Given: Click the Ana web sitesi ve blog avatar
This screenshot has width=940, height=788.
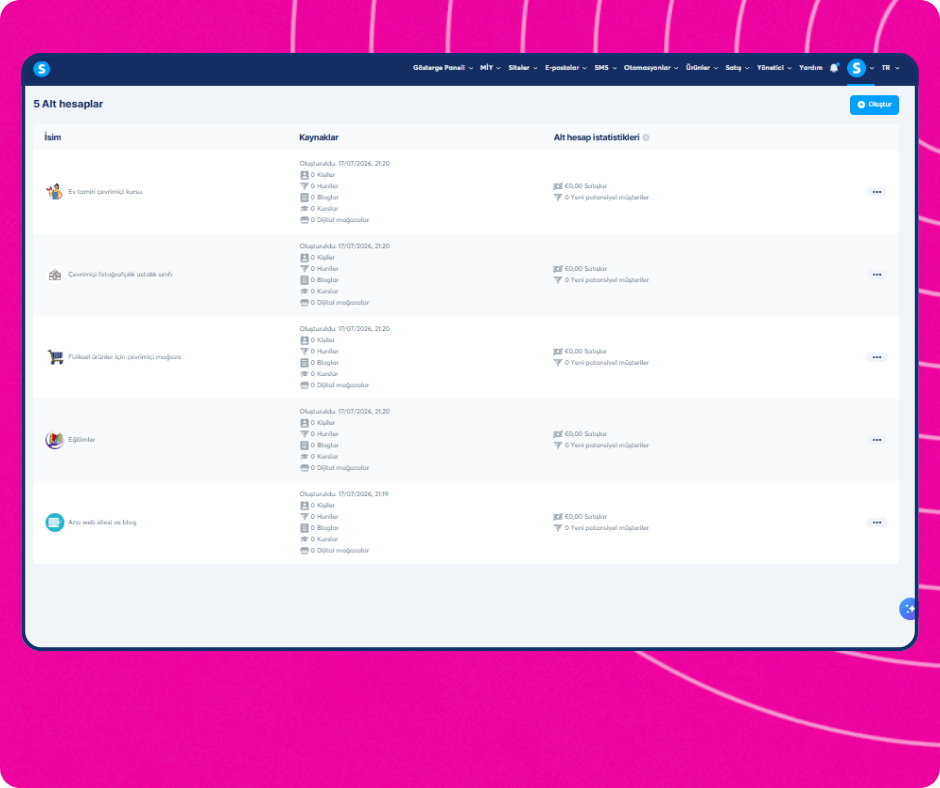Looking at the screenshot, I should pyautogui.click(x=55, y=522).
